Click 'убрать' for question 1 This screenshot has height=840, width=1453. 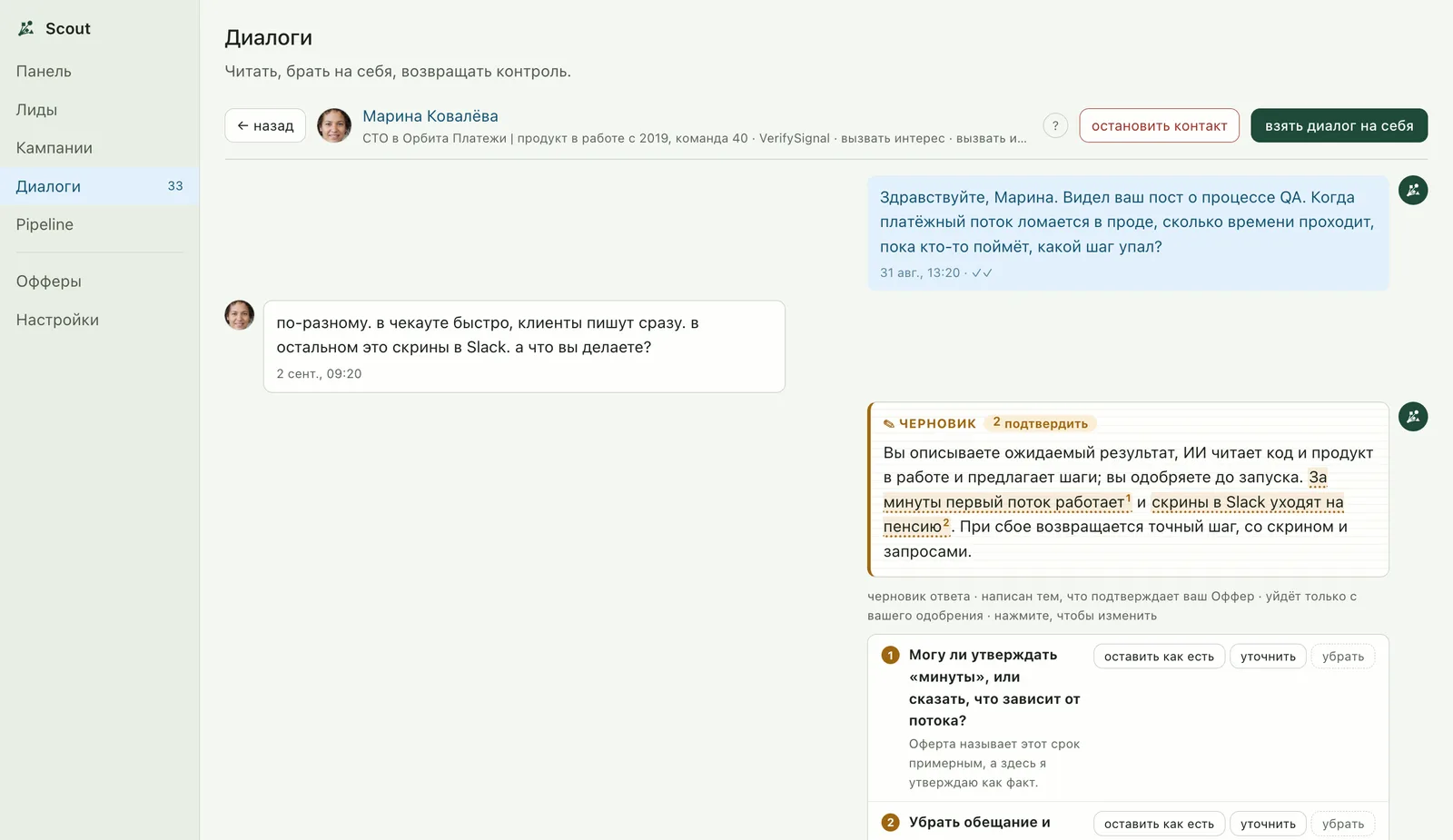tap(1343, 657)
